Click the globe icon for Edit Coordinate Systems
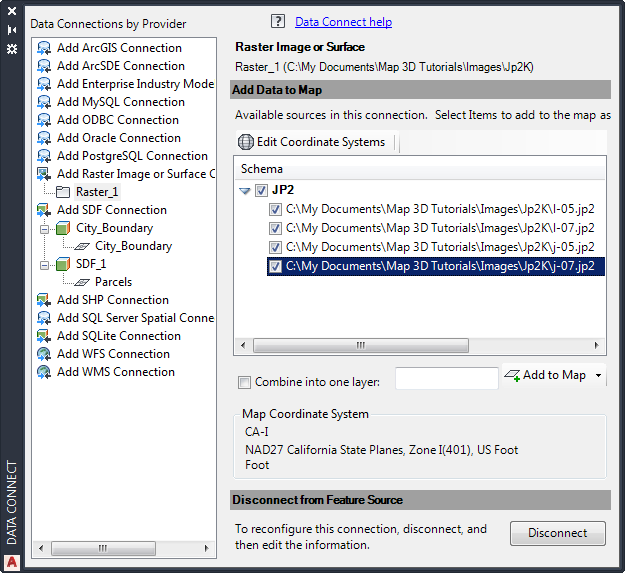 246,142
